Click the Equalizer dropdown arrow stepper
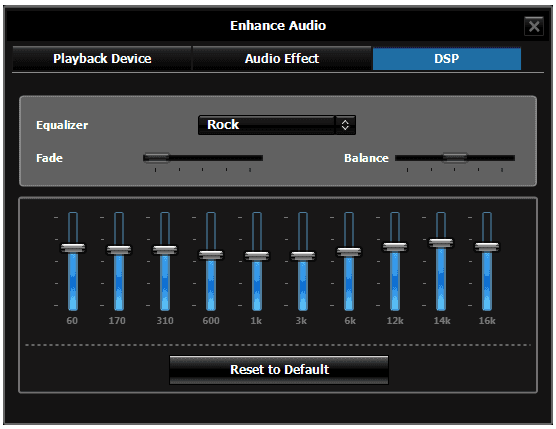Viewport: 556px width, 429px height. click(345, 125)
